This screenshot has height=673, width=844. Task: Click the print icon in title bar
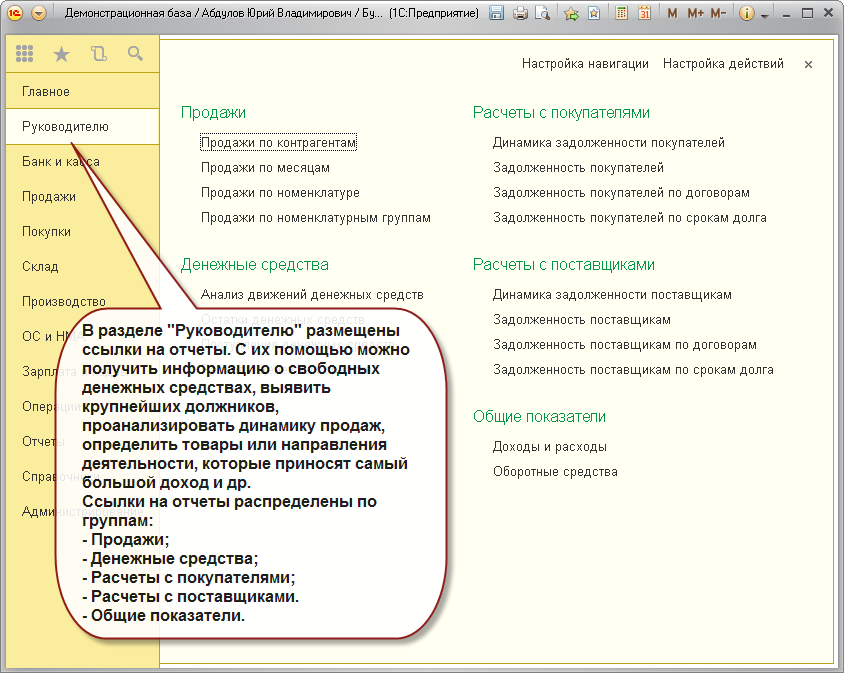pos(520,14)
